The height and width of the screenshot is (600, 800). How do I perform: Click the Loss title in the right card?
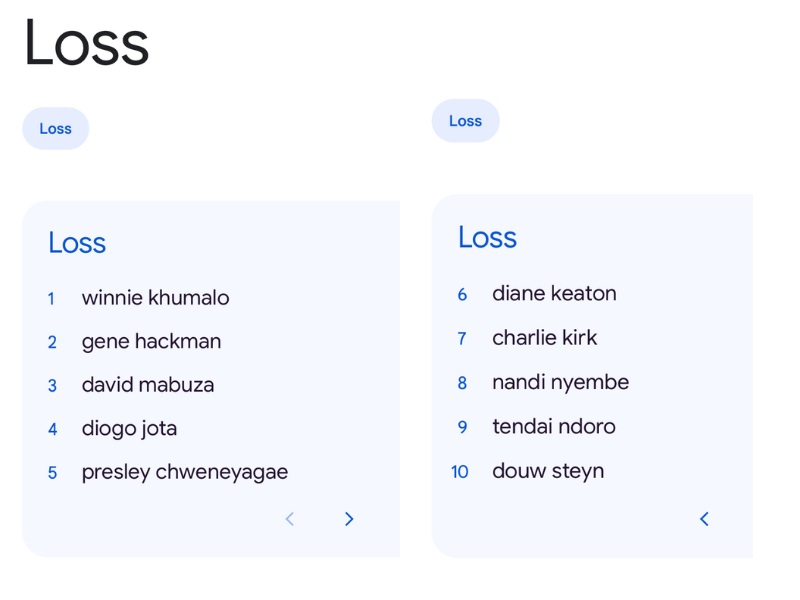click(487, 237)
